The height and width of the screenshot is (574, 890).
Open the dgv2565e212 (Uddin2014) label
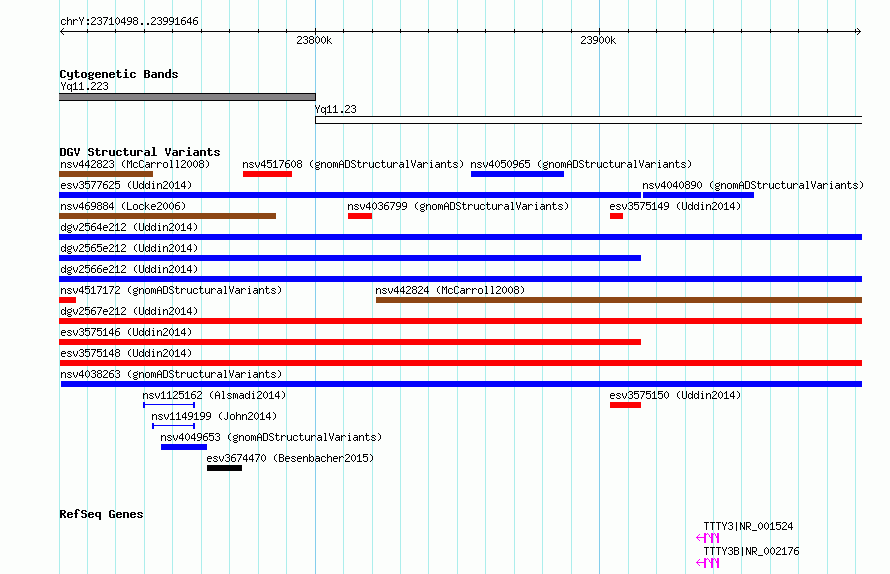[x=129, y=248]
